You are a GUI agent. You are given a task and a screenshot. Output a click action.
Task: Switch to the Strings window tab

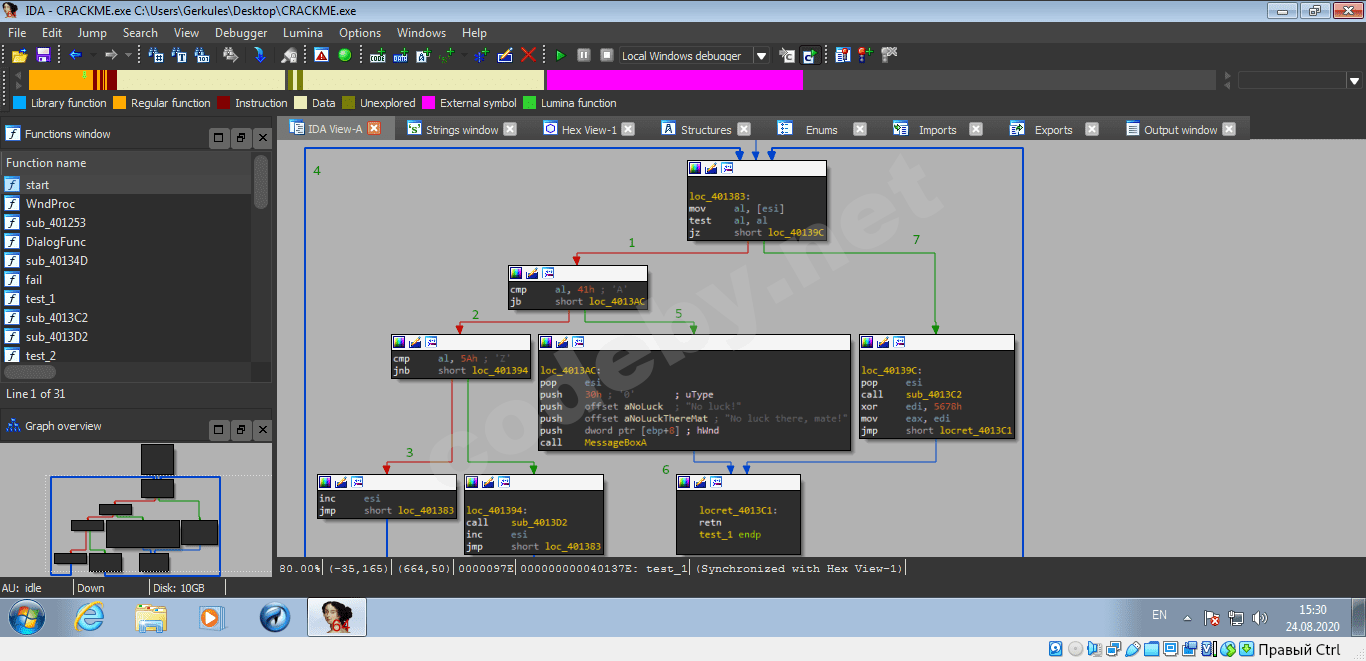(461, 130)
